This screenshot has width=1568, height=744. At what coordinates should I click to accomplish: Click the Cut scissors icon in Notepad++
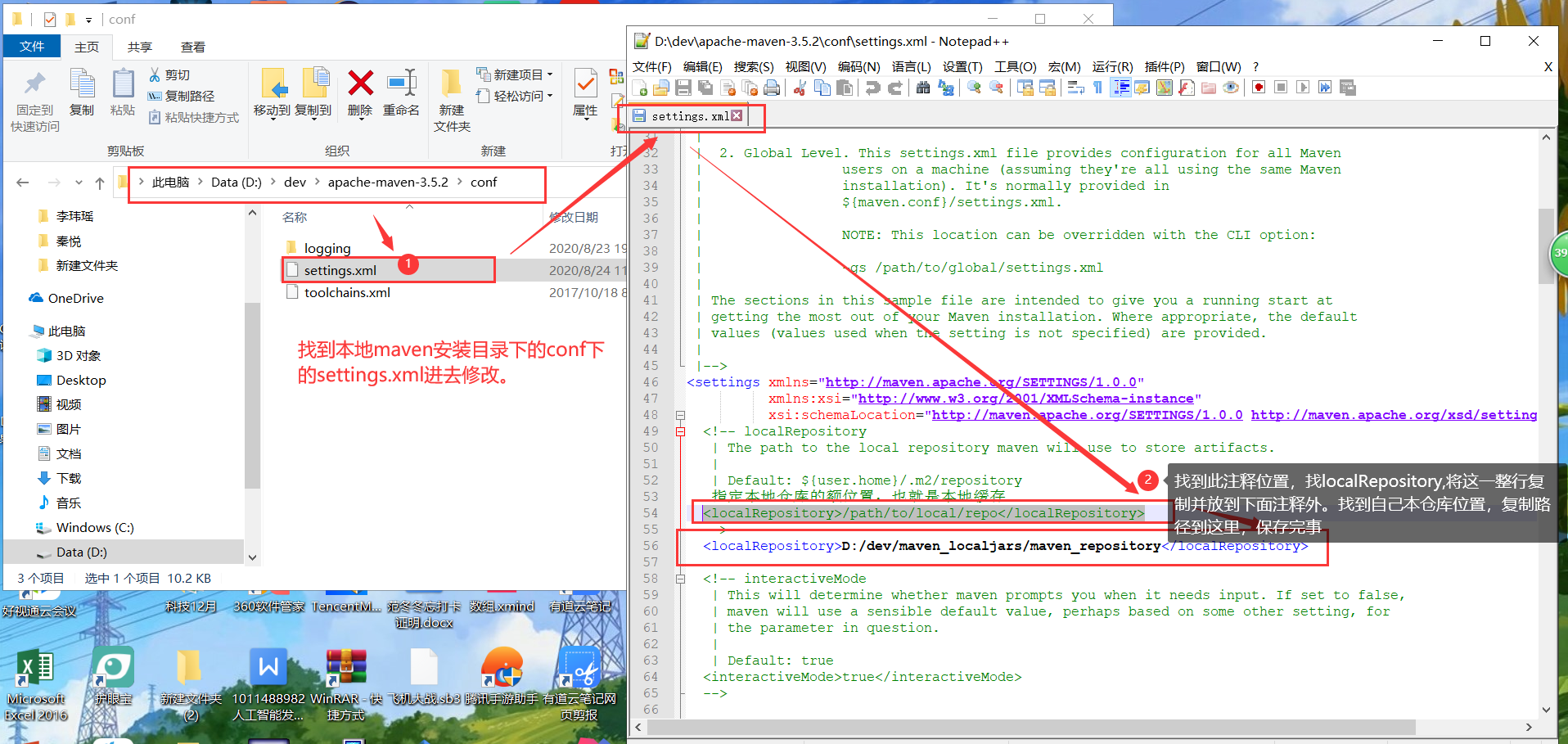point(800,88)
